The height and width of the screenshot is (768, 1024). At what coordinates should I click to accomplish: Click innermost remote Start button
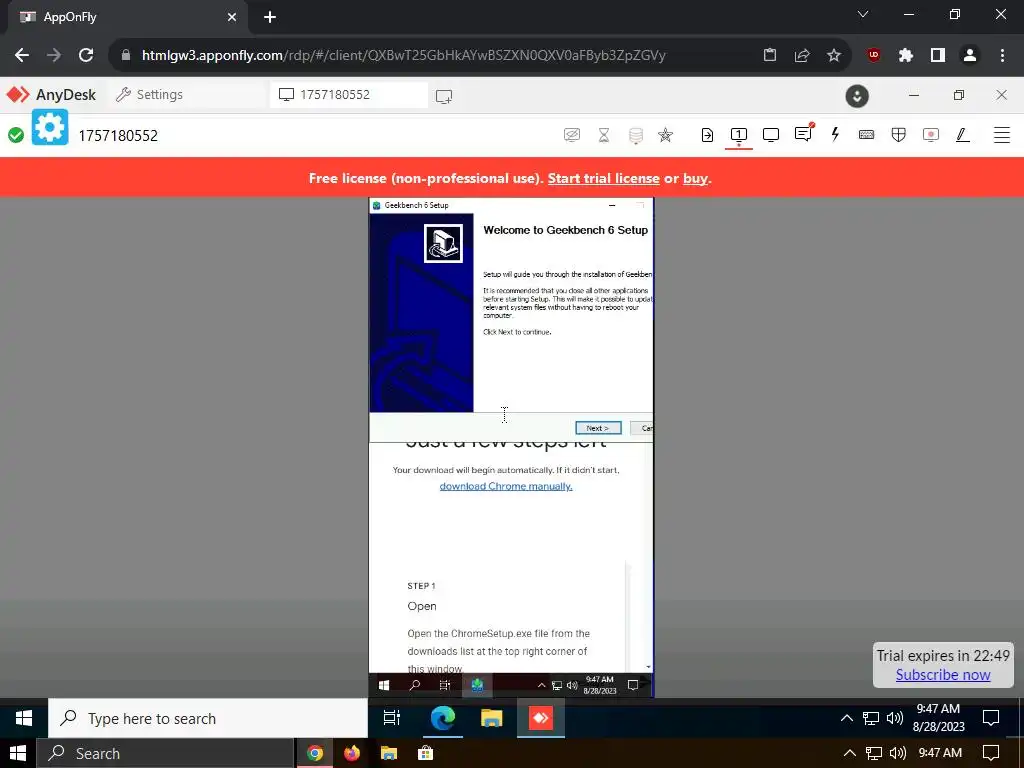(384, 685)
